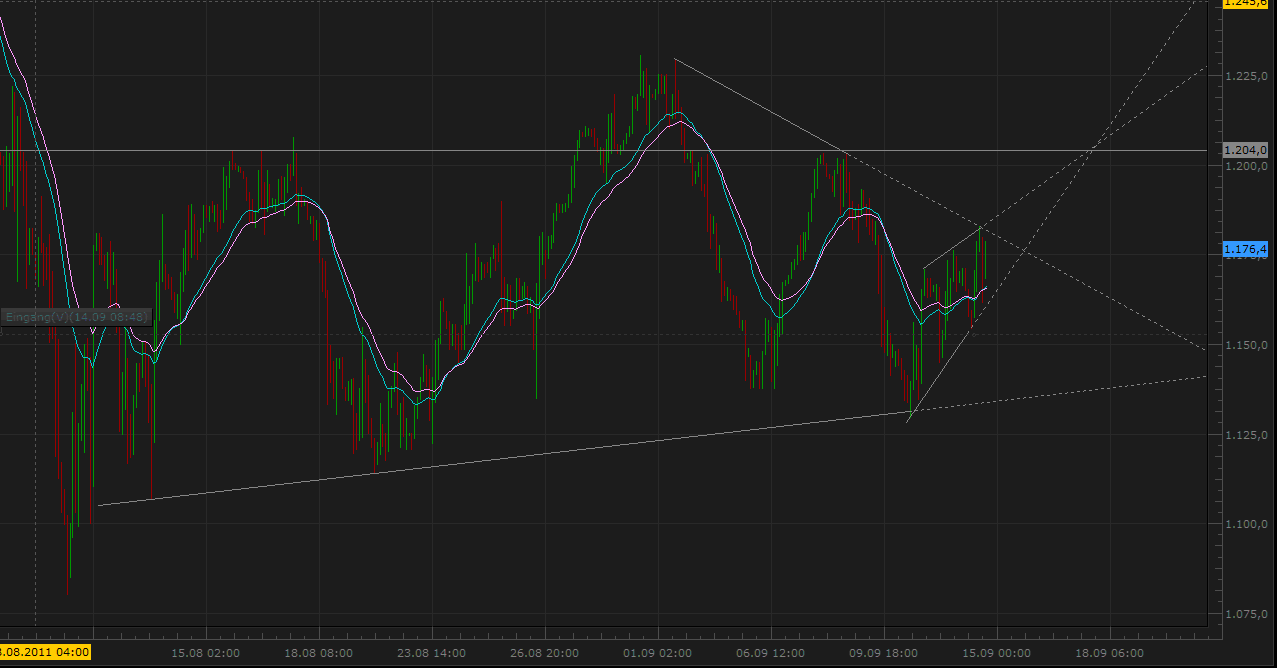Click the 1.200,0 price axis label
This screenshot has width=1277, height=668.
1246,166
